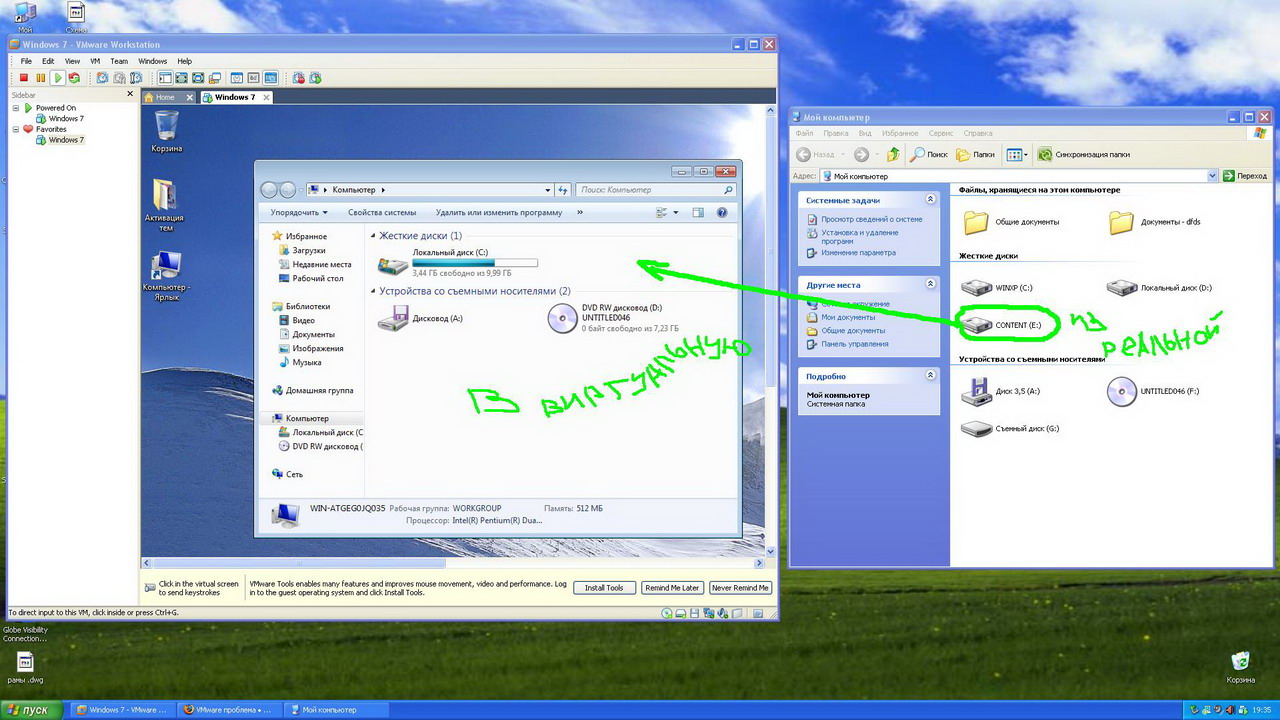Close the VMware Sidebar panel
The height and width of the screenshot is (720, 1280).
point(130,94)
